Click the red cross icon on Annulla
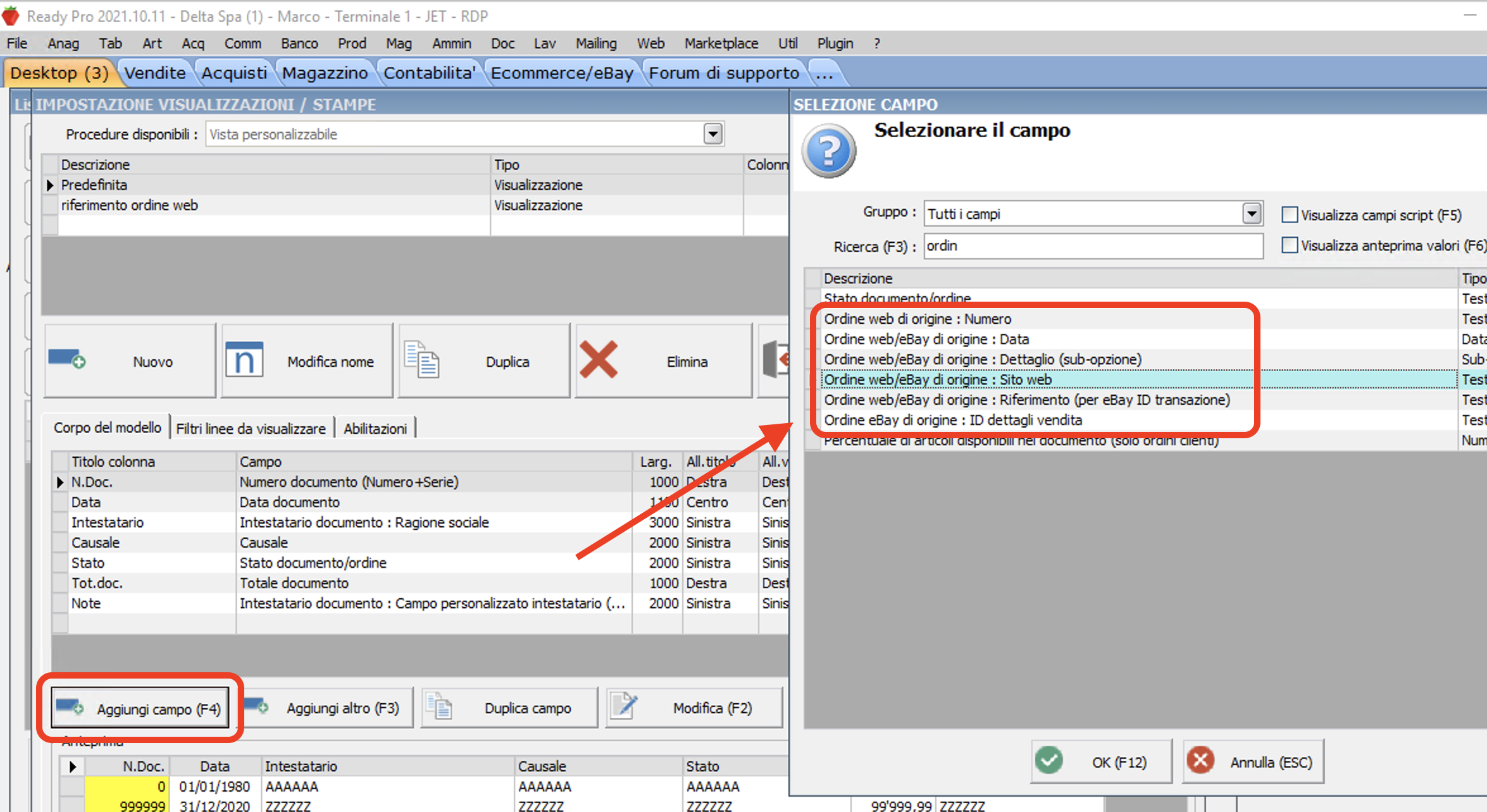1487x812 pixels. pyautogui.click(x=1200, y=761)
